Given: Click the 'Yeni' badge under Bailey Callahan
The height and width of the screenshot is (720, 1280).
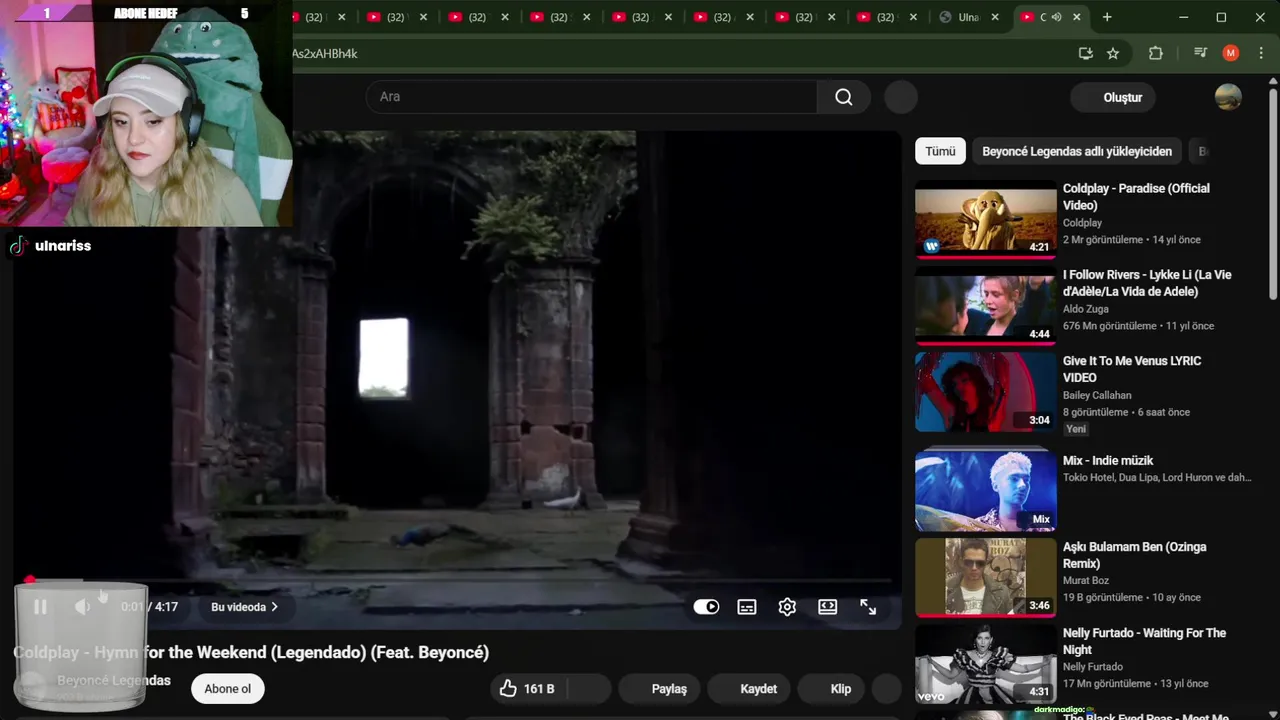Looking at the screenshot, I should pyautogui.click(x=1076, y=429).
